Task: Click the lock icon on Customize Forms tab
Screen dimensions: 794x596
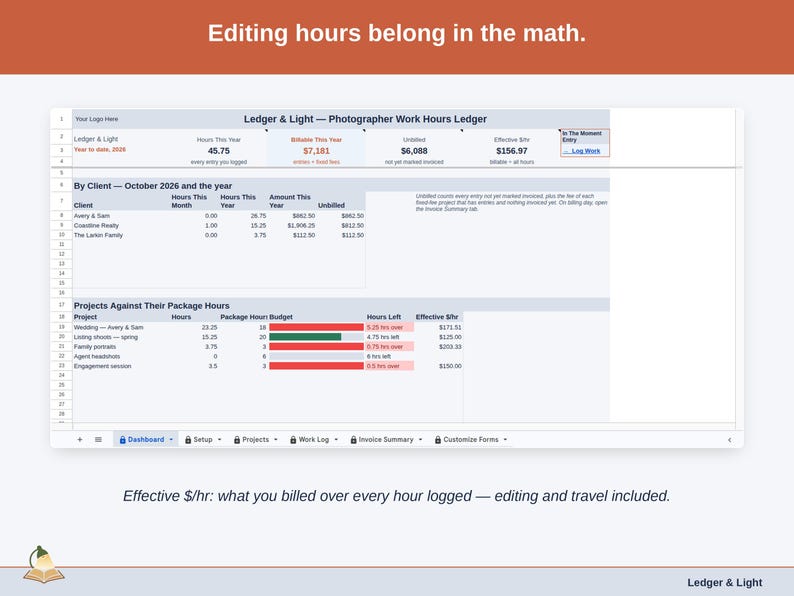Action: [438, 440]
